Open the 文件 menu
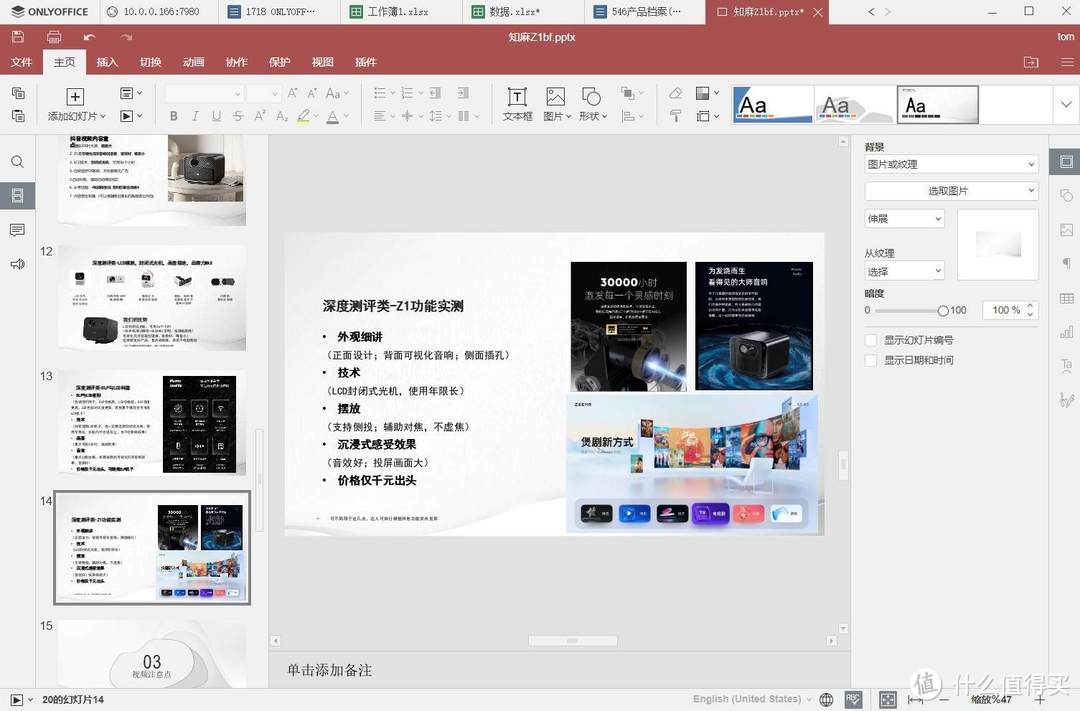Viewport: 1080px width, 711px height. 21,62
